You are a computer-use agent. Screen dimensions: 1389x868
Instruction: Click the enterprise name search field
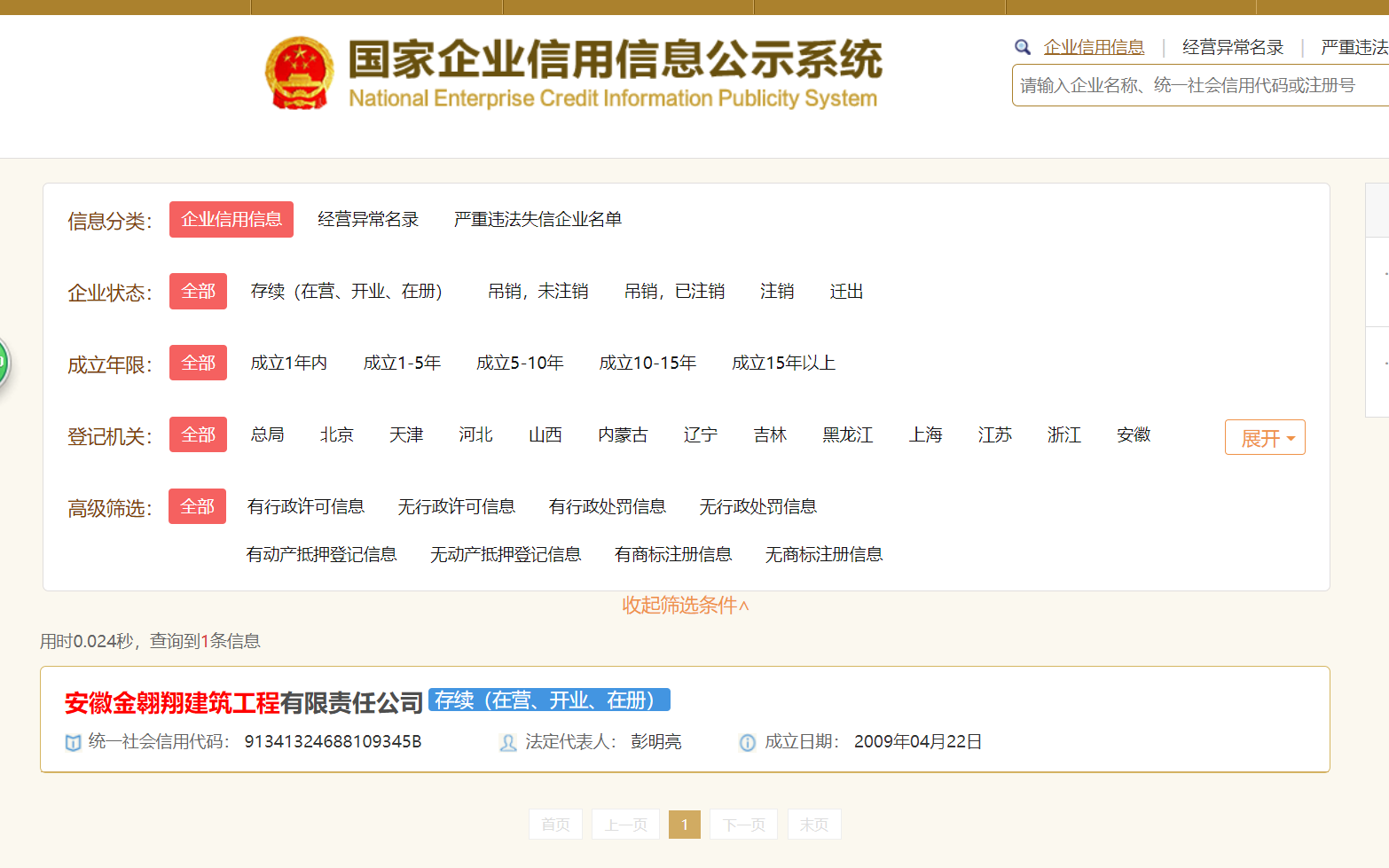(1197, 86)
